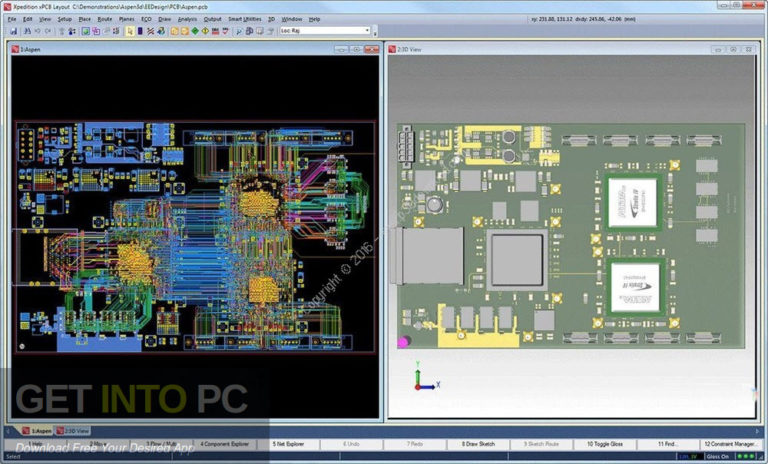Click the '8 Draw Sketch' action key

478,444
